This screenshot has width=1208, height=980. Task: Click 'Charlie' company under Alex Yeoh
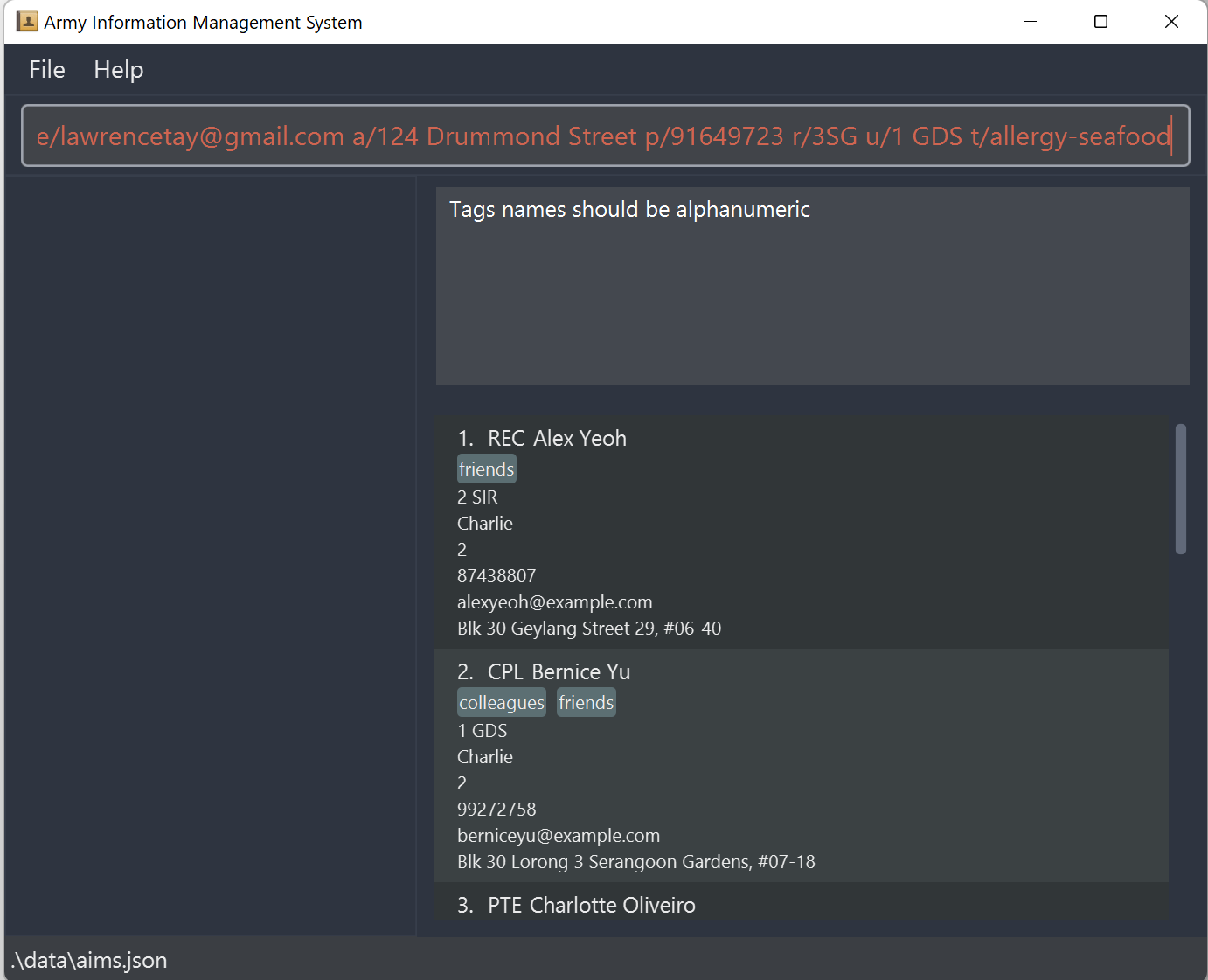tap(485, 524)
